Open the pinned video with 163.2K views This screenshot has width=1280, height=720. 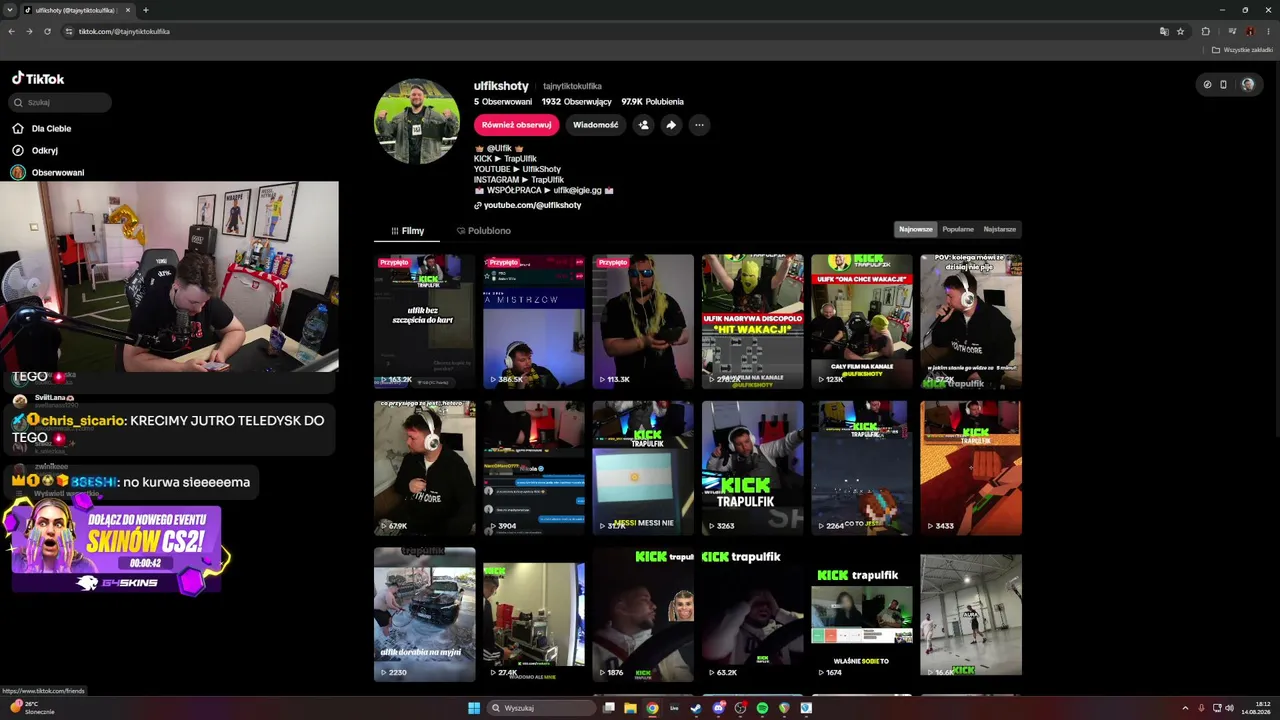point(425,321)
